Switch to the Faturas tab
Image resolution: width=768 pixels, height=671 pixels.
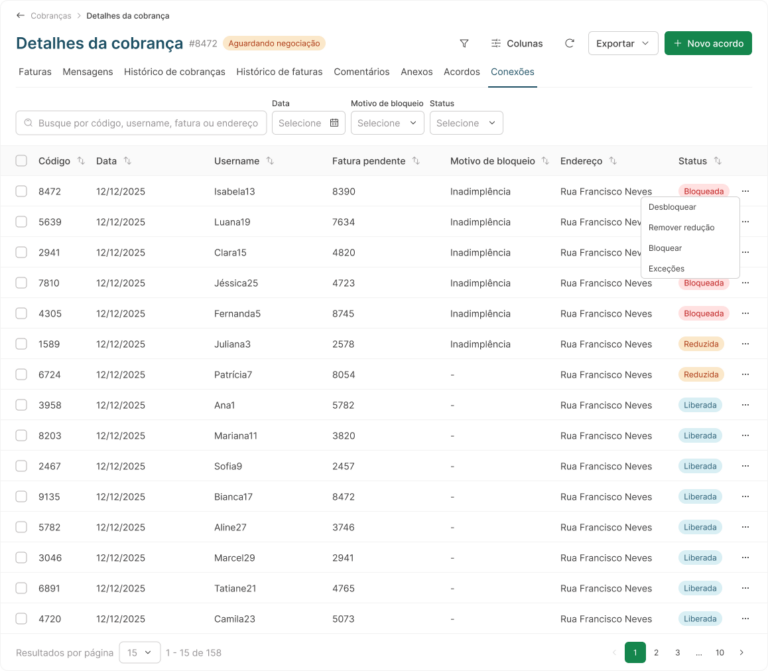point(35,72)
